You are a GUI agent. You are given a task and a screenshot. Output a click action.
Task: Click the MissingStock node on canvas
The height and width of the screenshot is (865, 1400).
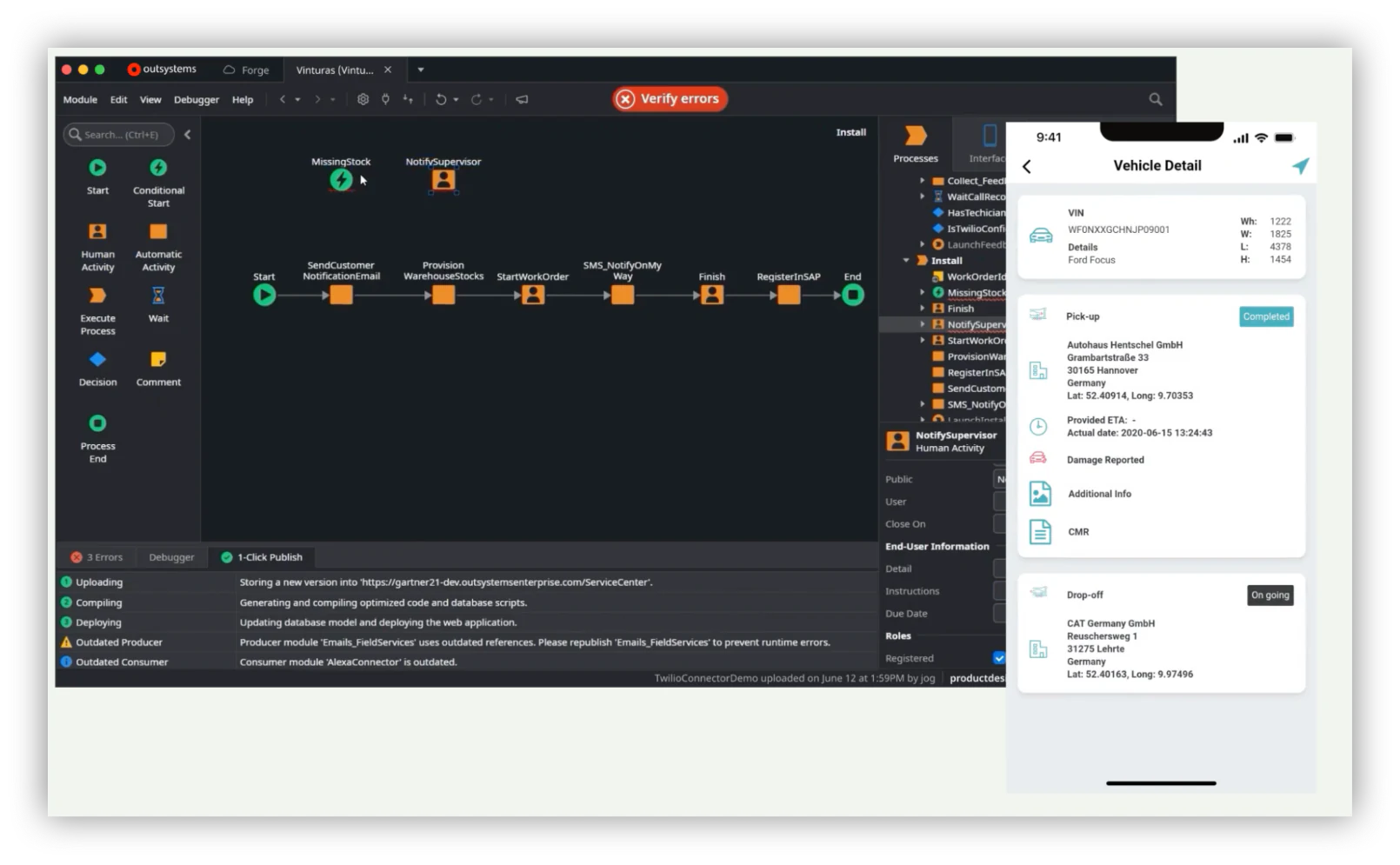(341, 180)
